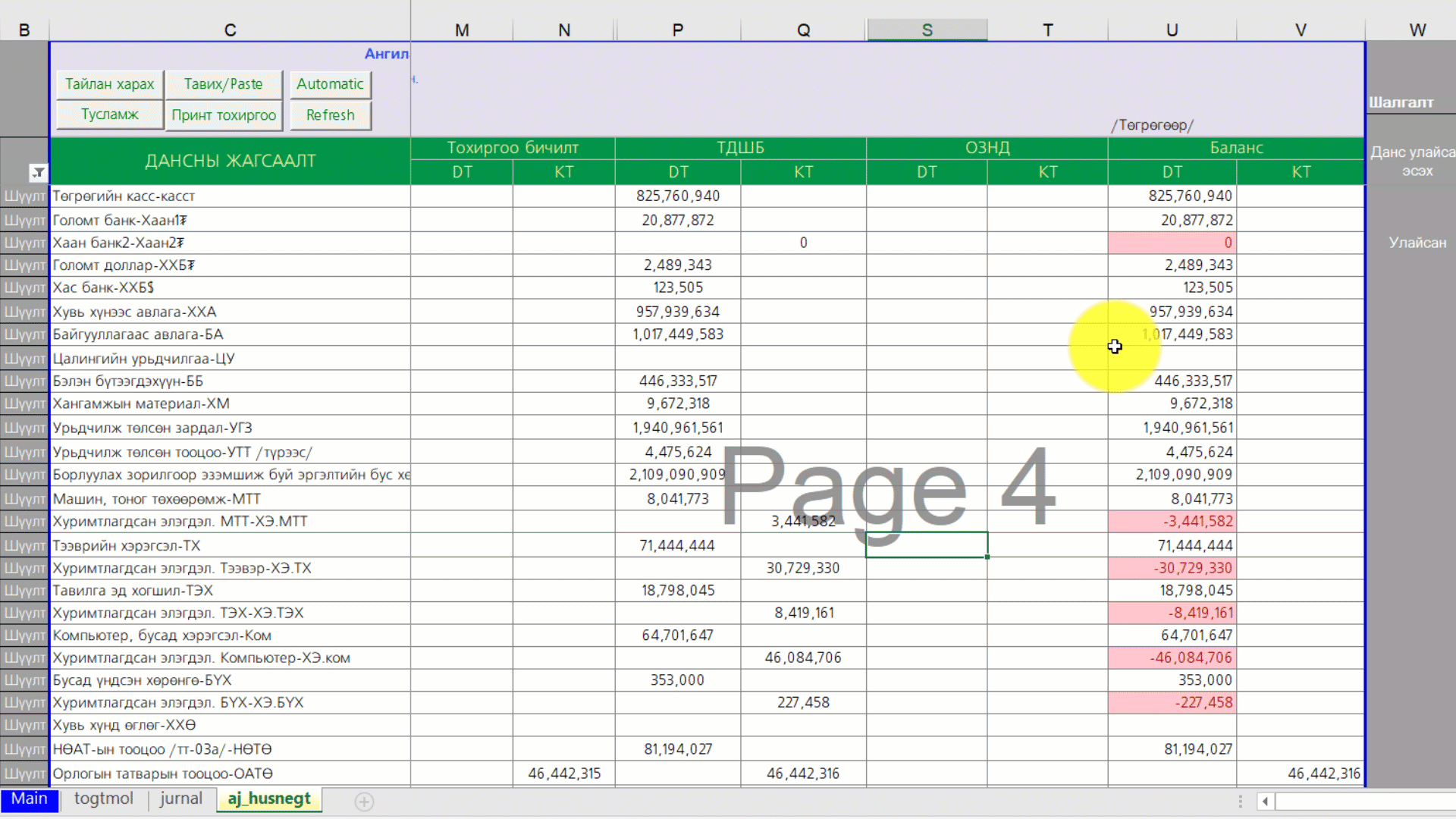Open Принт тохиргоо print settings
Viewport: 1456px width, 819px height.
pyautogui.click(x=224, y=115)
